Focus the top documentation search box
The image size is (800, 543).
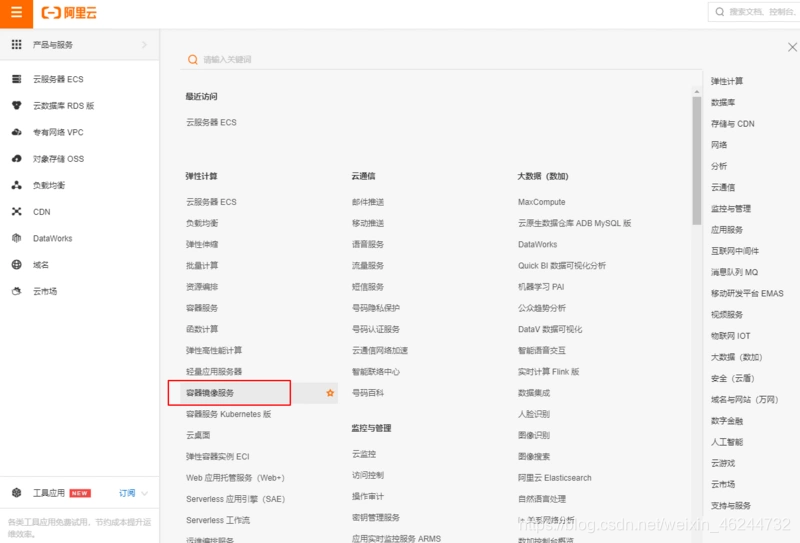tap(754, 12)
